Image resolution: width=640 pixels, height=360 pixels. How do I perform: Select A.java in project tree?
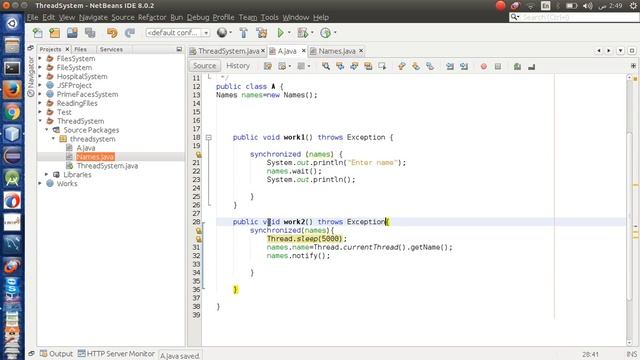tap(86, 148)
